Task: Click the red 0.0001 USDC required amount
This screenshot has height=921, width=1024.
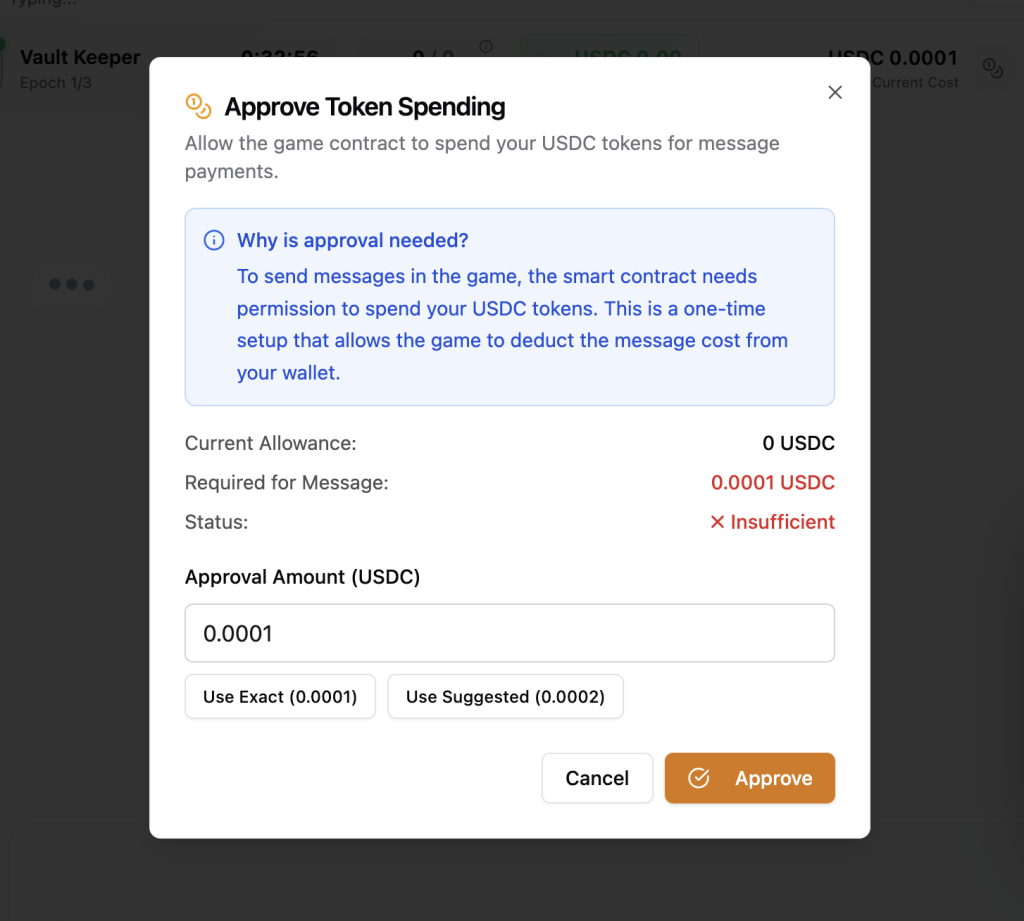Action: (772, 483)
